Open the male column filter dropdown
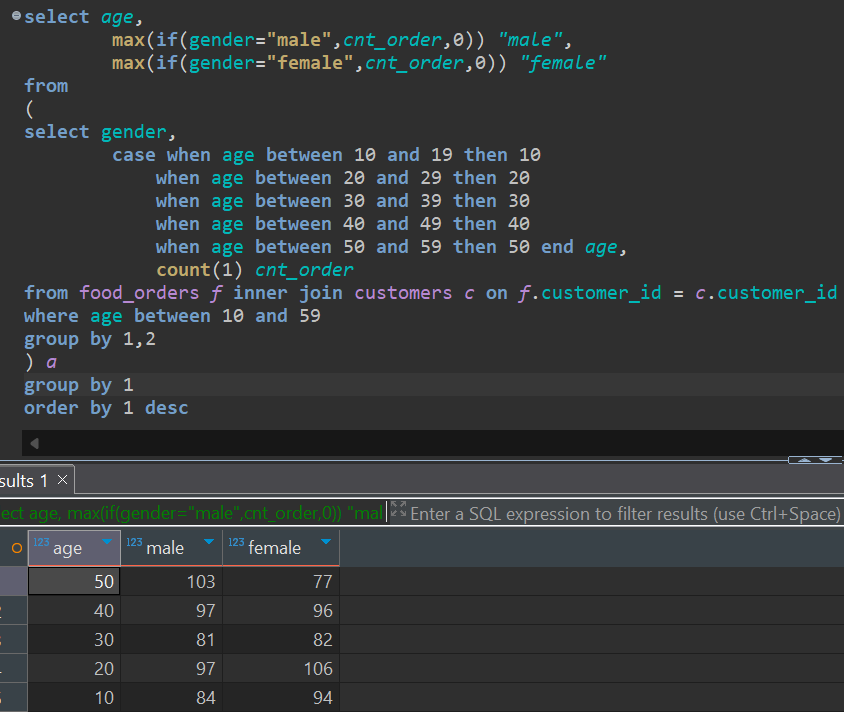 click(x=209, y=541)
